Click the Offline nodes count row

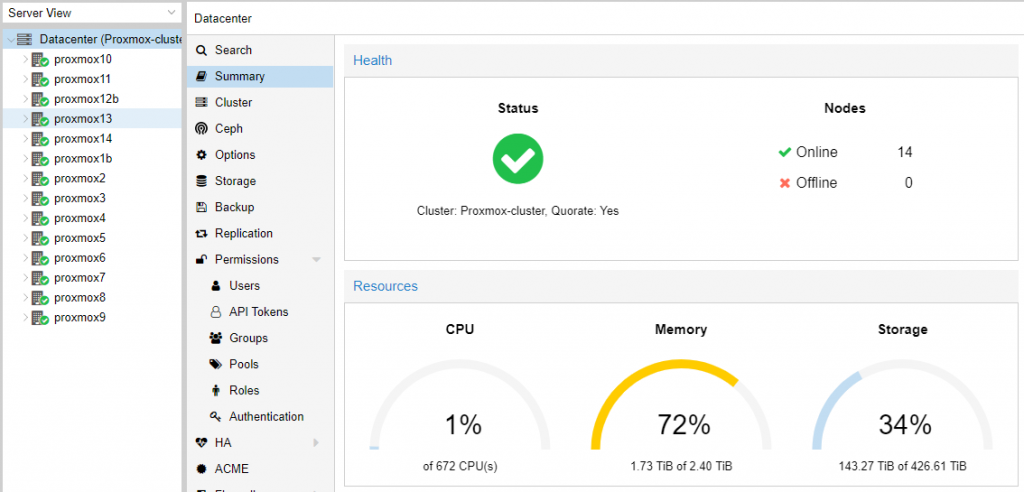[x=845, y=183]
